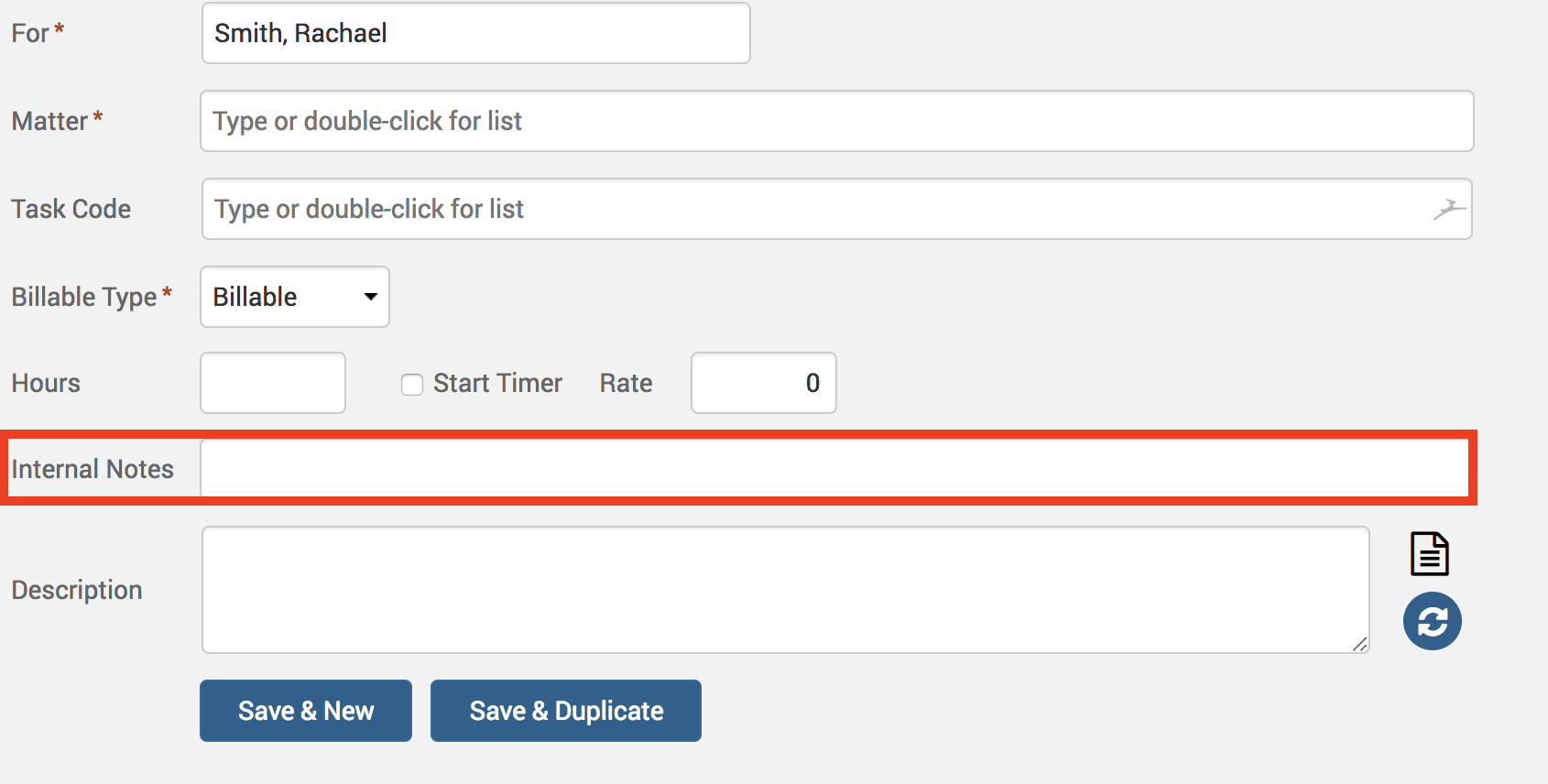Image resolution: width=1548 pixels, height=784 pixels.
Task: Click into the Task Code text field
Action: tap(815, 209)
